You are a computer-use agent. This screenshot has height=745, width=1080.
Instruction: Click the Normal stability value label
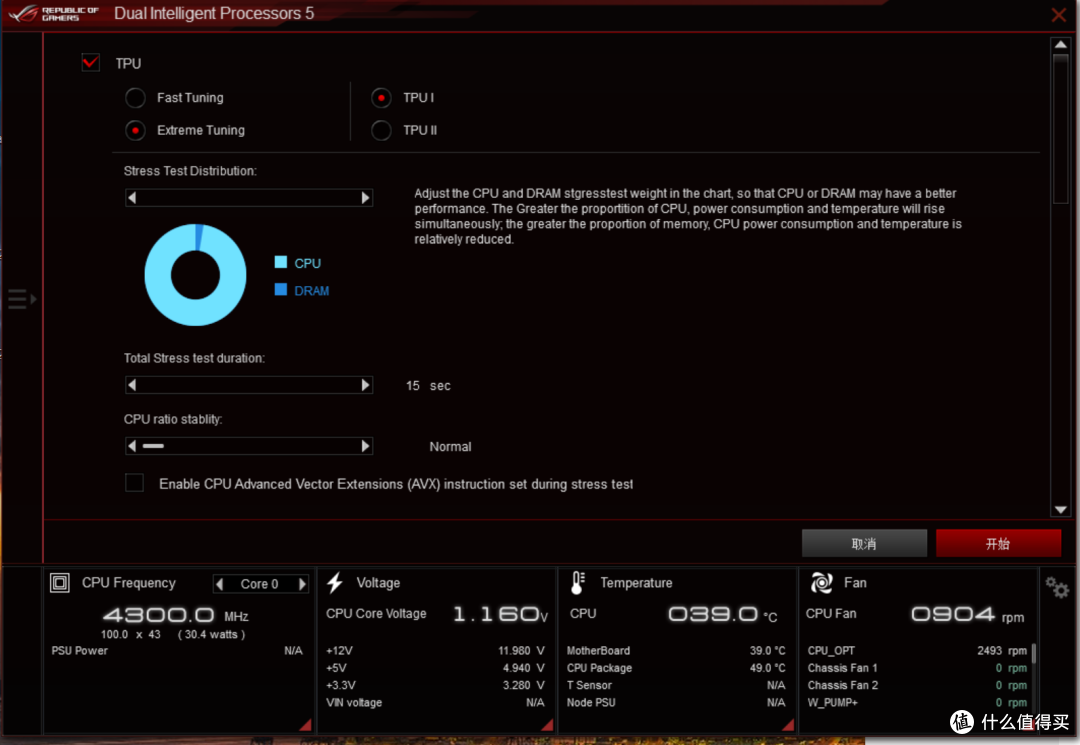450,447
